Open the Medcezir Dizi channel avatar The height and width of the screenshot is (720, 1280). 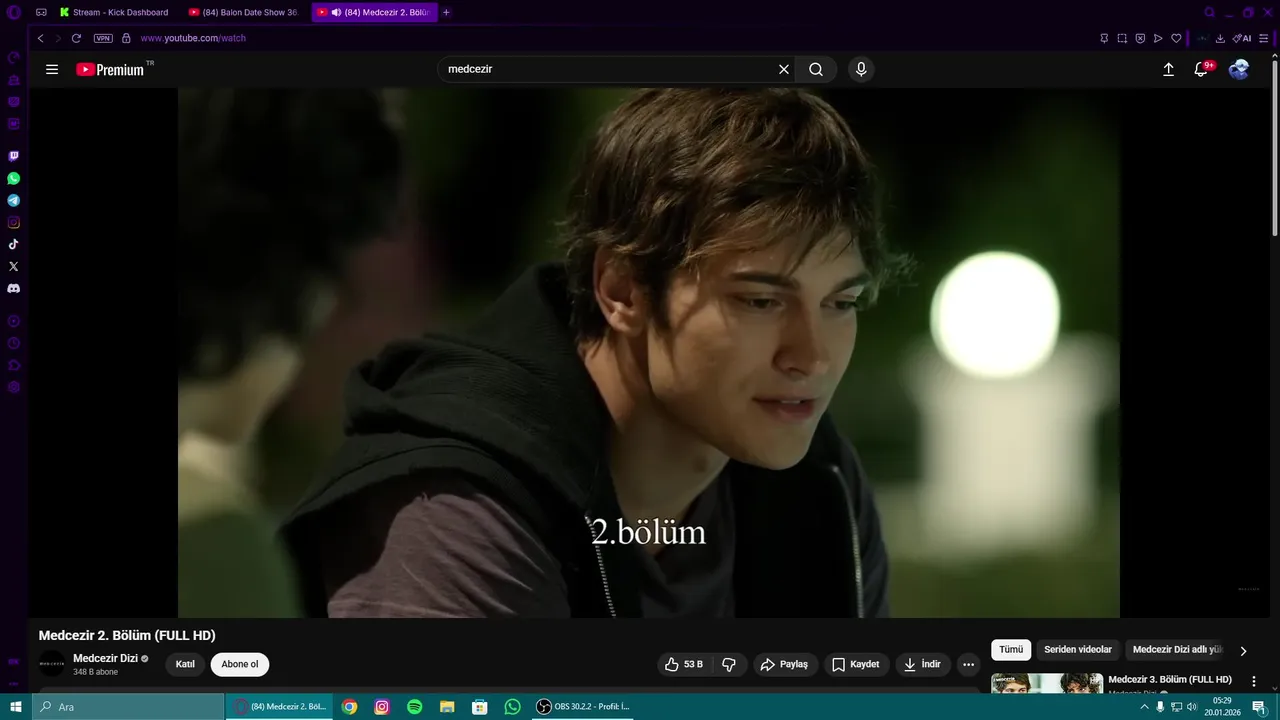[52, 664]
